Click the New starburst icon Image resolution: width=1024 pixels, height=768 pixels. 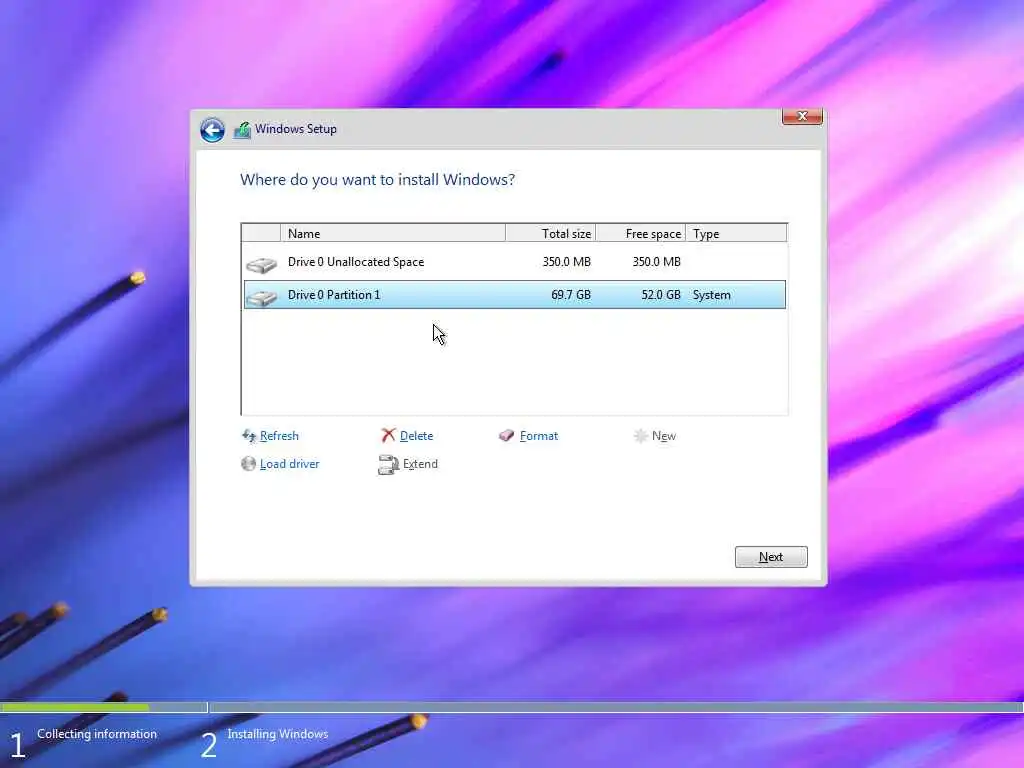(x=641, y=436)
